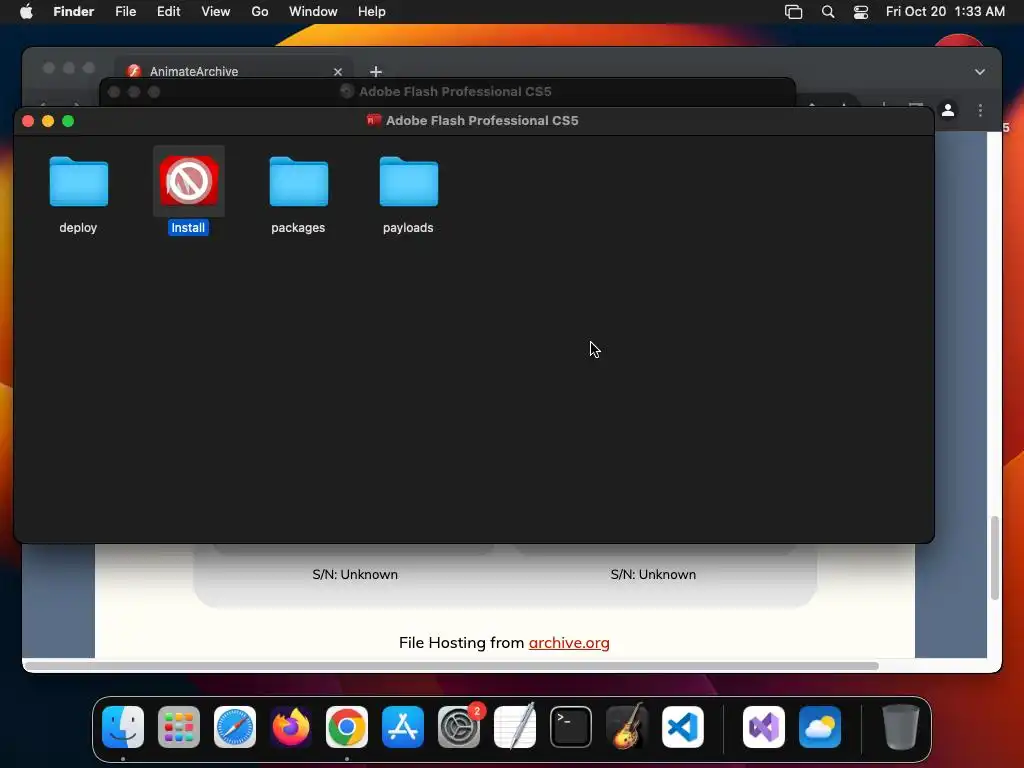Screen dimensions: 1024x768
Task: Switch to the AnimateArchive Chrome tab
Action: [233, 71]
